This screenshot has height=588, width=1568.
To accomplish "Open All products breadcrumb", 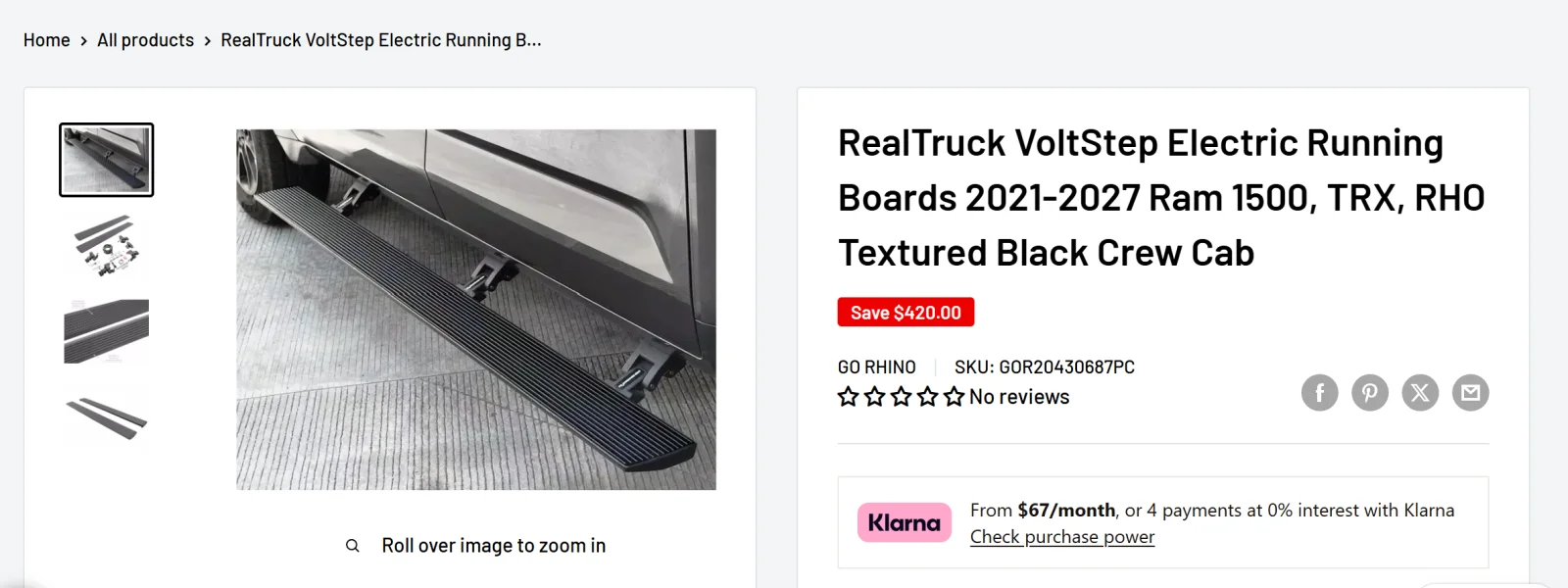I will [x=146, y=40].
